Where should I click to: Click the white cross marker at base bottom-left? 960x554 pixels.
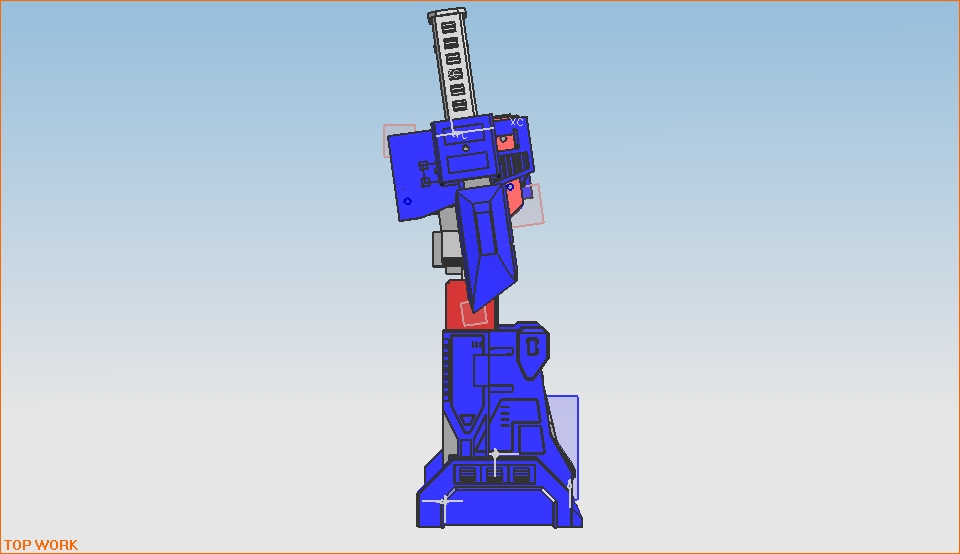click(444, 500)
